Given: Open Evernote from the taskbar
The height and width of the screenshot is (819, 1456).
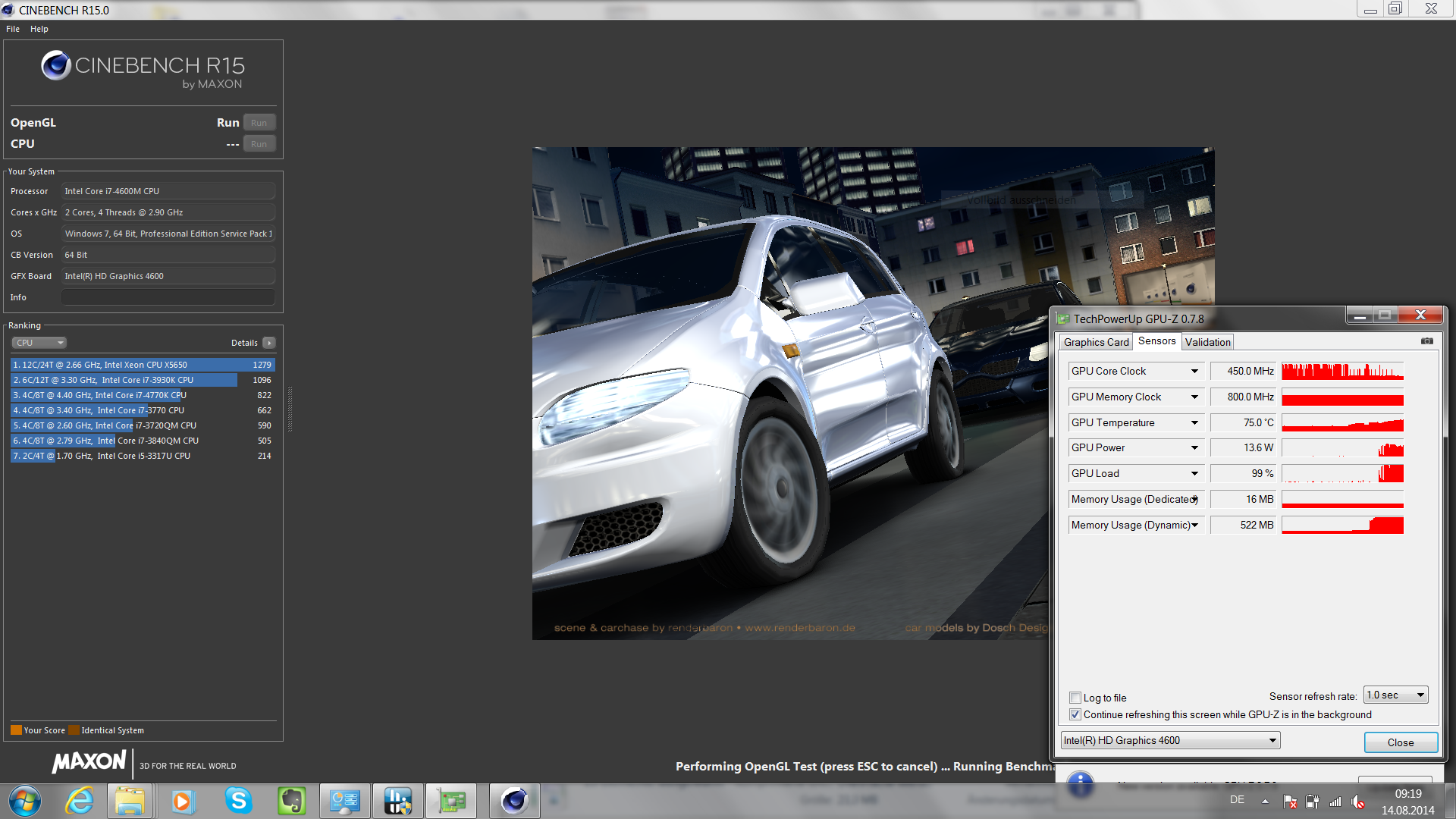Looking at the screenshot, I should click(291, 801).
